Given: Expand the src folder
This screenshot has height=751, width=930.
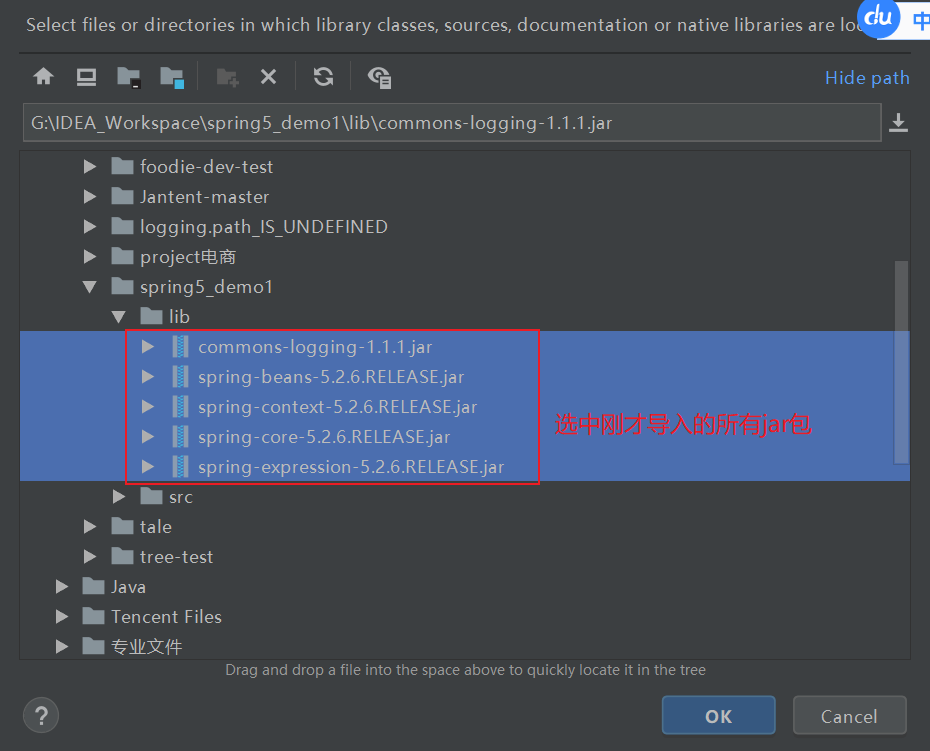Looking at the screenshot, I should click(x=119, y=497).
